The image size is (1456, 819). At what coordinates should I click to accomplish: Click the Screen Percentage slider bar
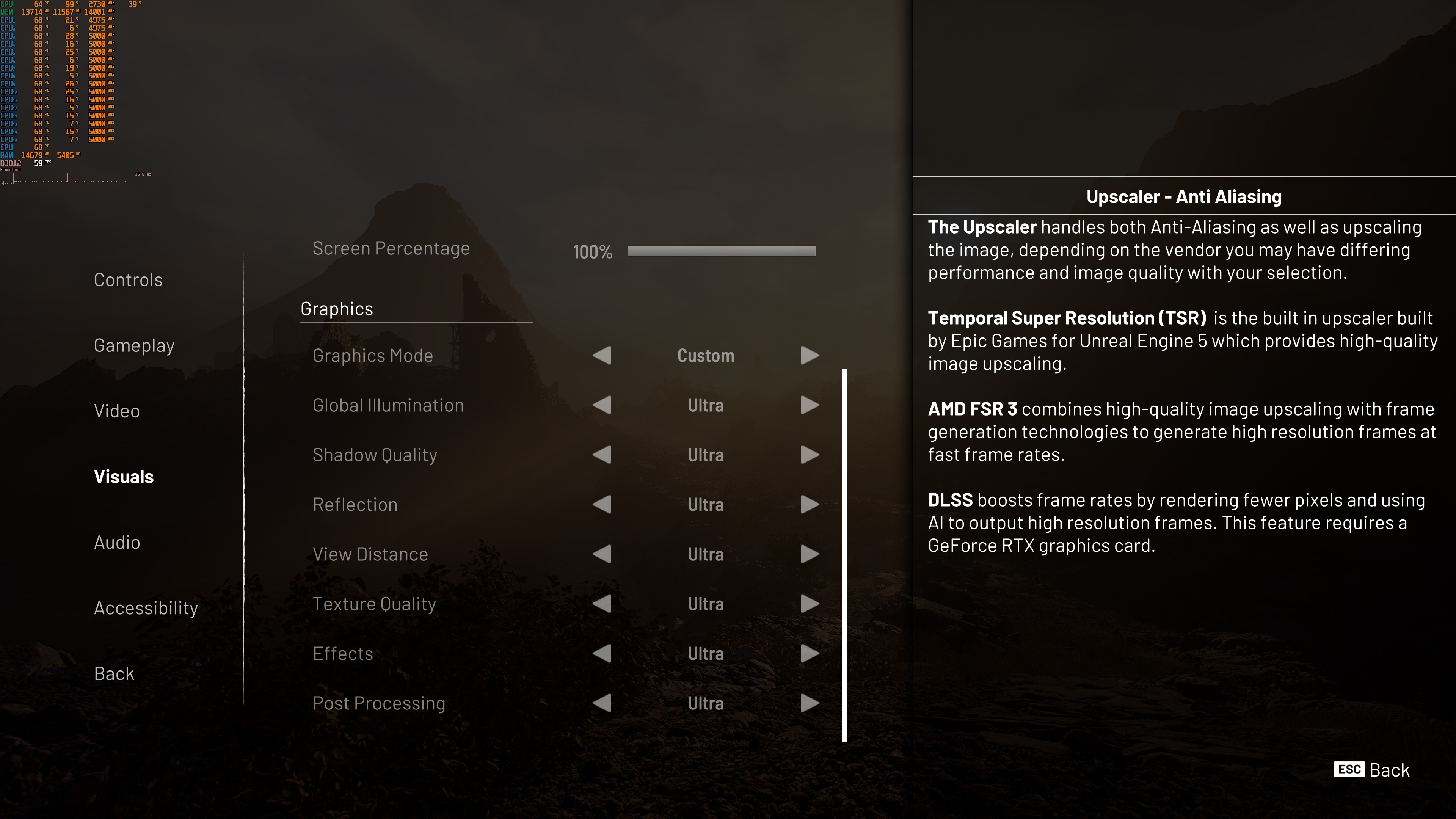tap(721, 251)
